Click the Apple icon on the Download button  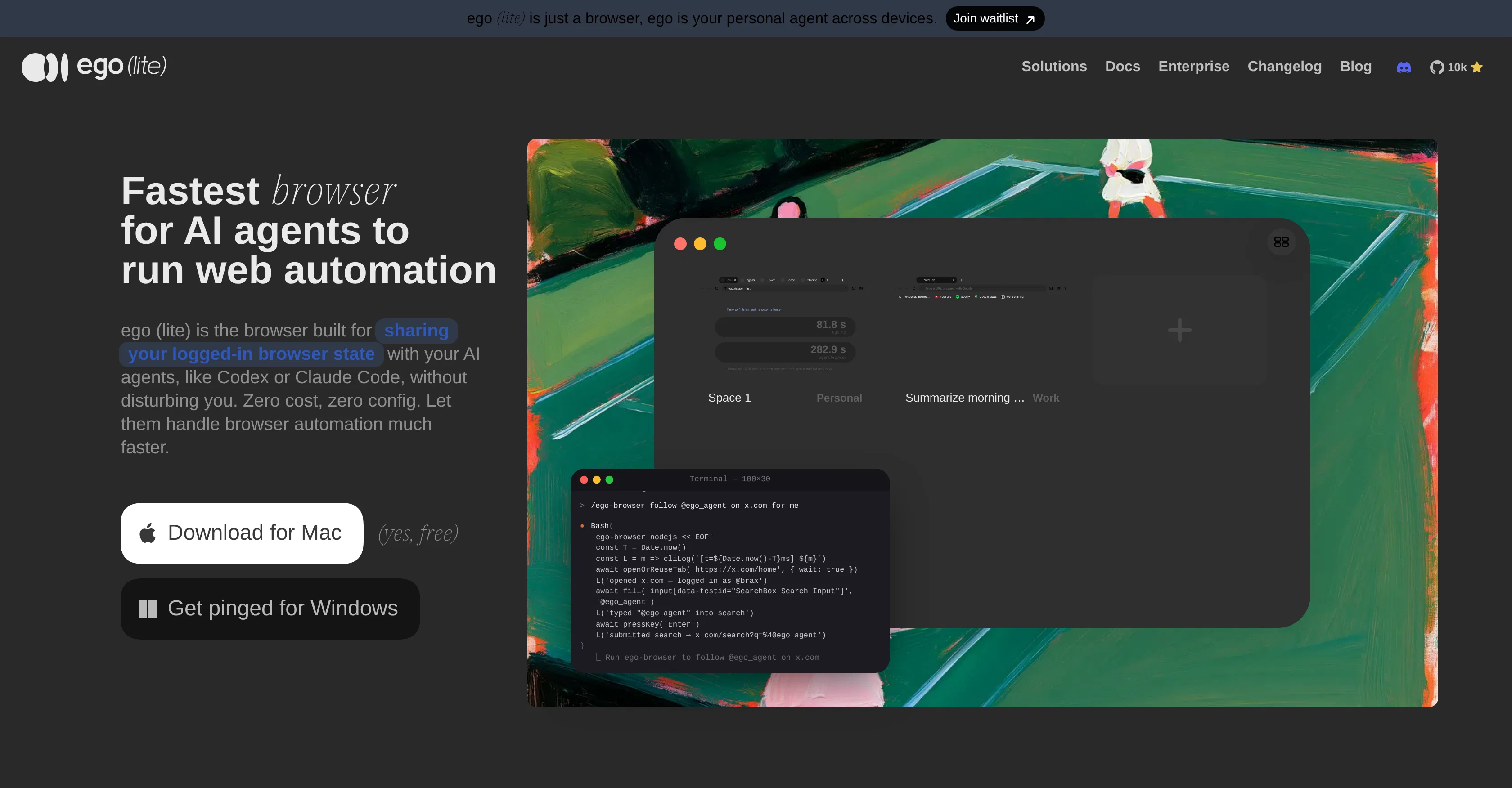point(148,533)
